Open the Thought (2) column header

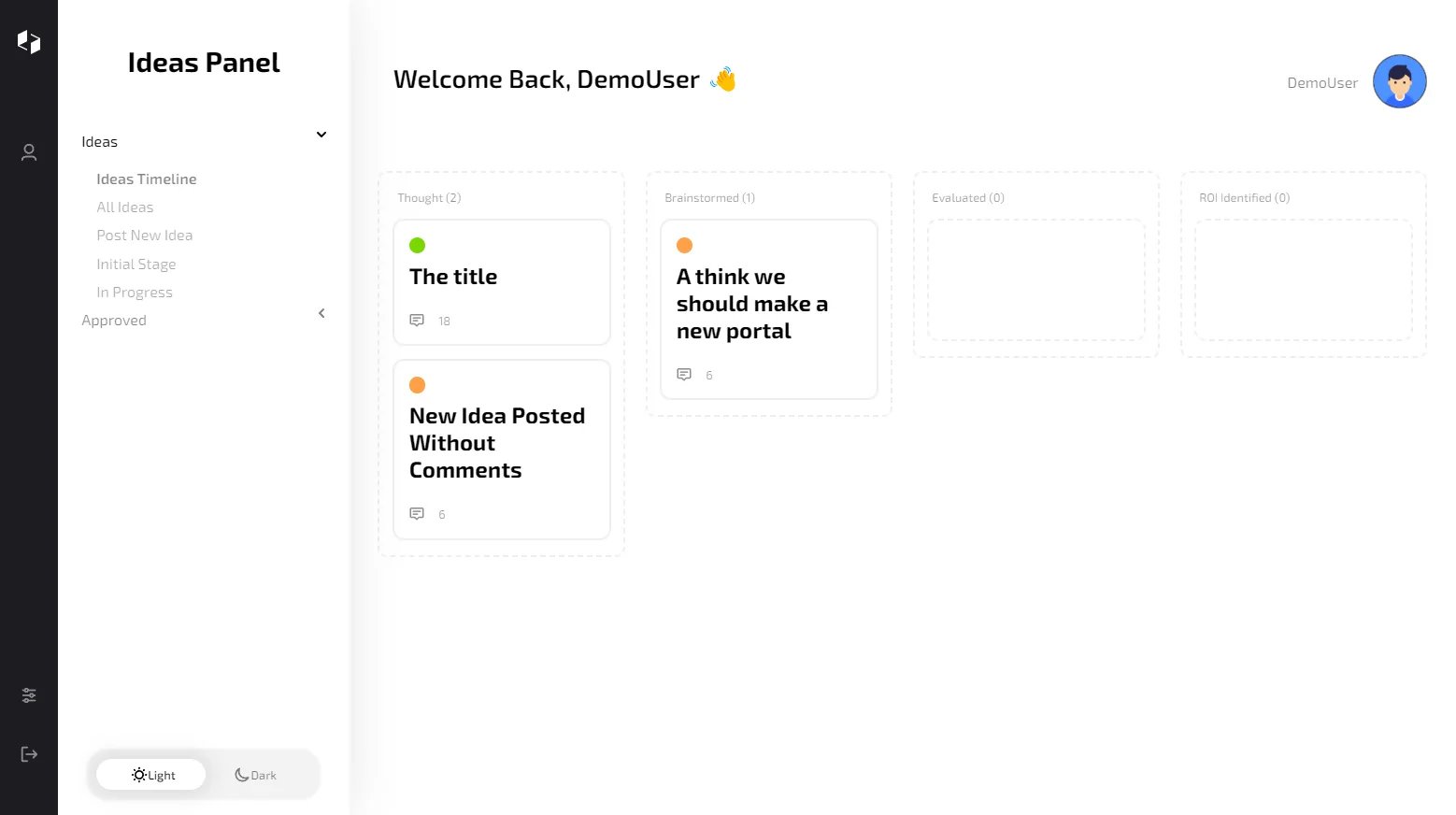coord(429,197)
